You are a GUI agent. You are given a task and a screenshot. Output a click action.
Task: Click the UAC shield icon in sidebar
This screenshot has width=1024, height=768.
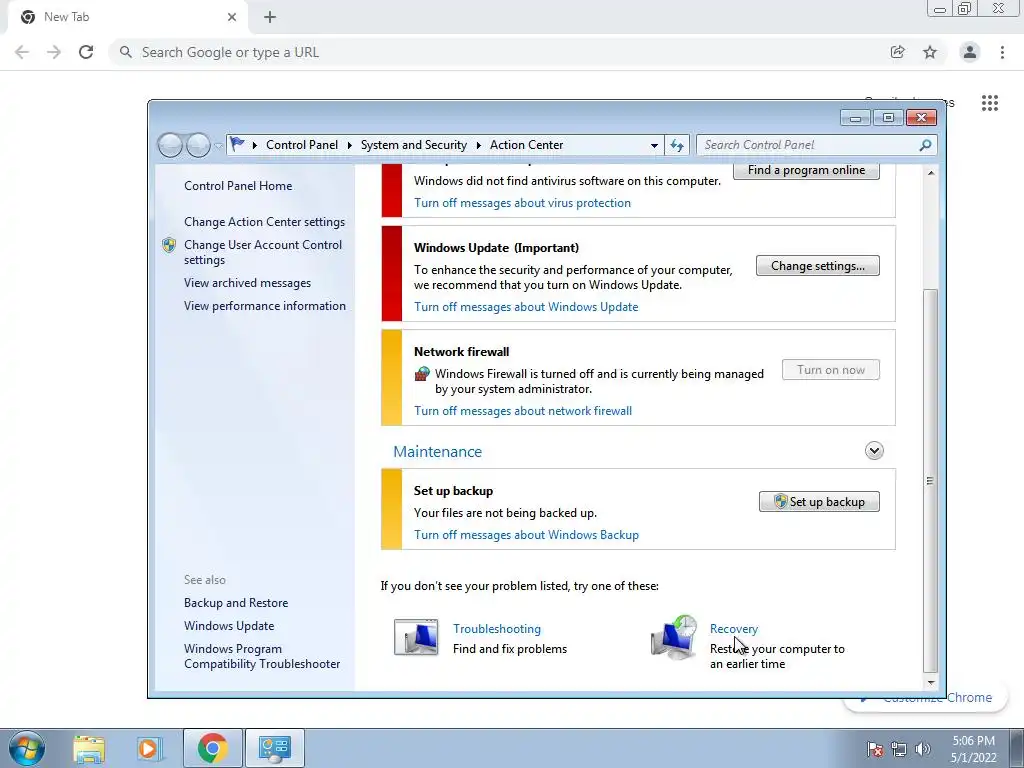(169, 245)
